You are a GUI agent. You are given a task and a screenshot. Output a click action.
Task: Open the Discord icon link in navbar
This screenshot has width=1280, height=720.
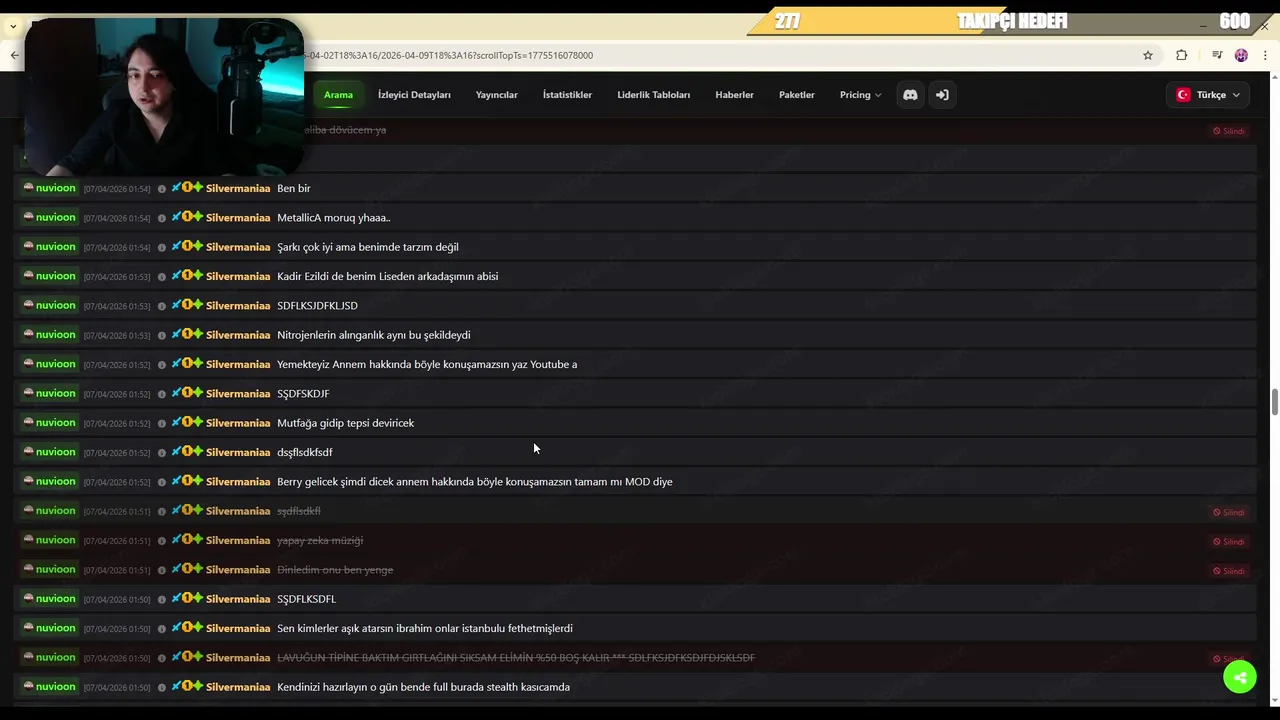[910, 95]
